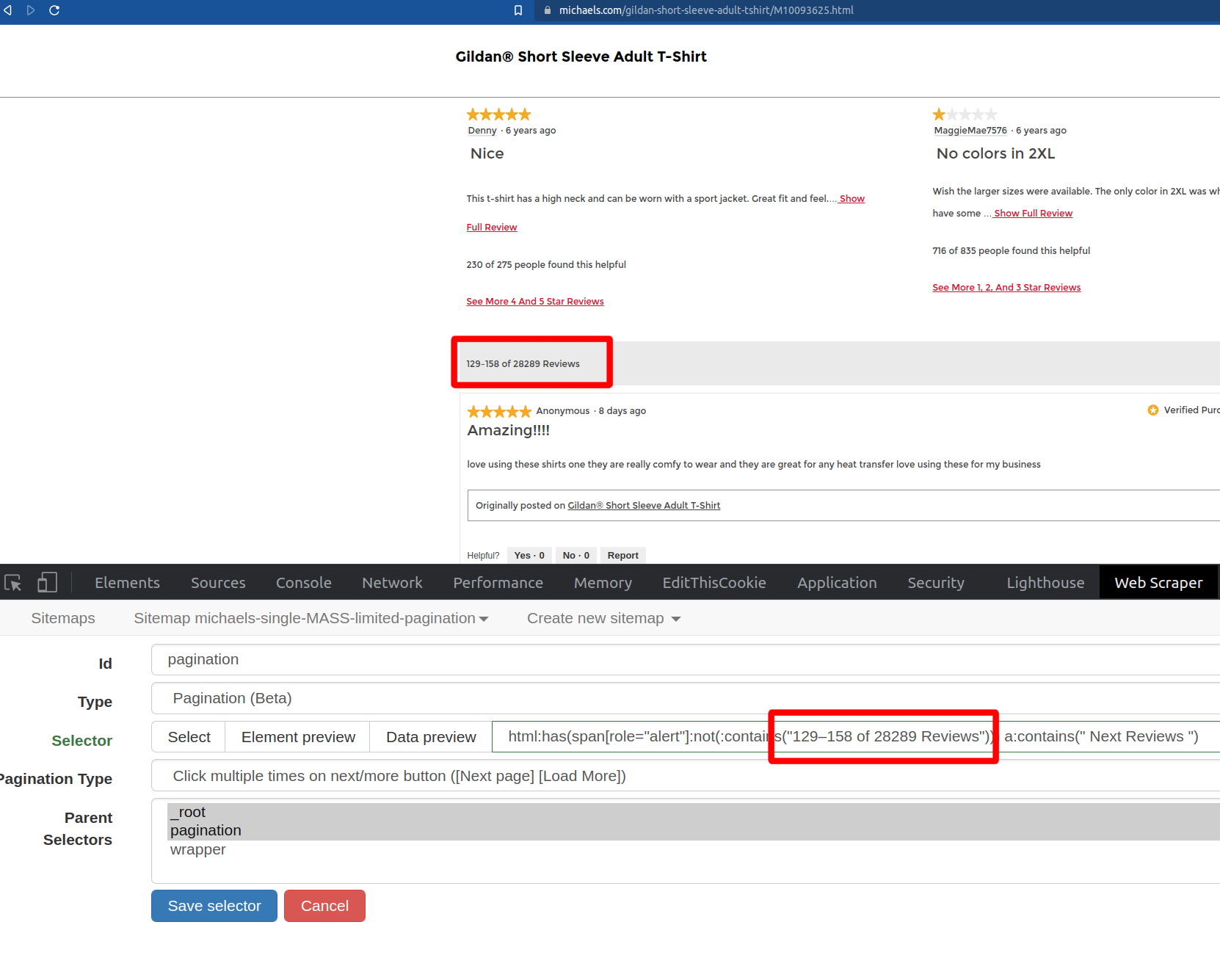Vote Yes on the Amazing!!!! review
Viewport: 1220px width, 980px height.
point(529,556)
